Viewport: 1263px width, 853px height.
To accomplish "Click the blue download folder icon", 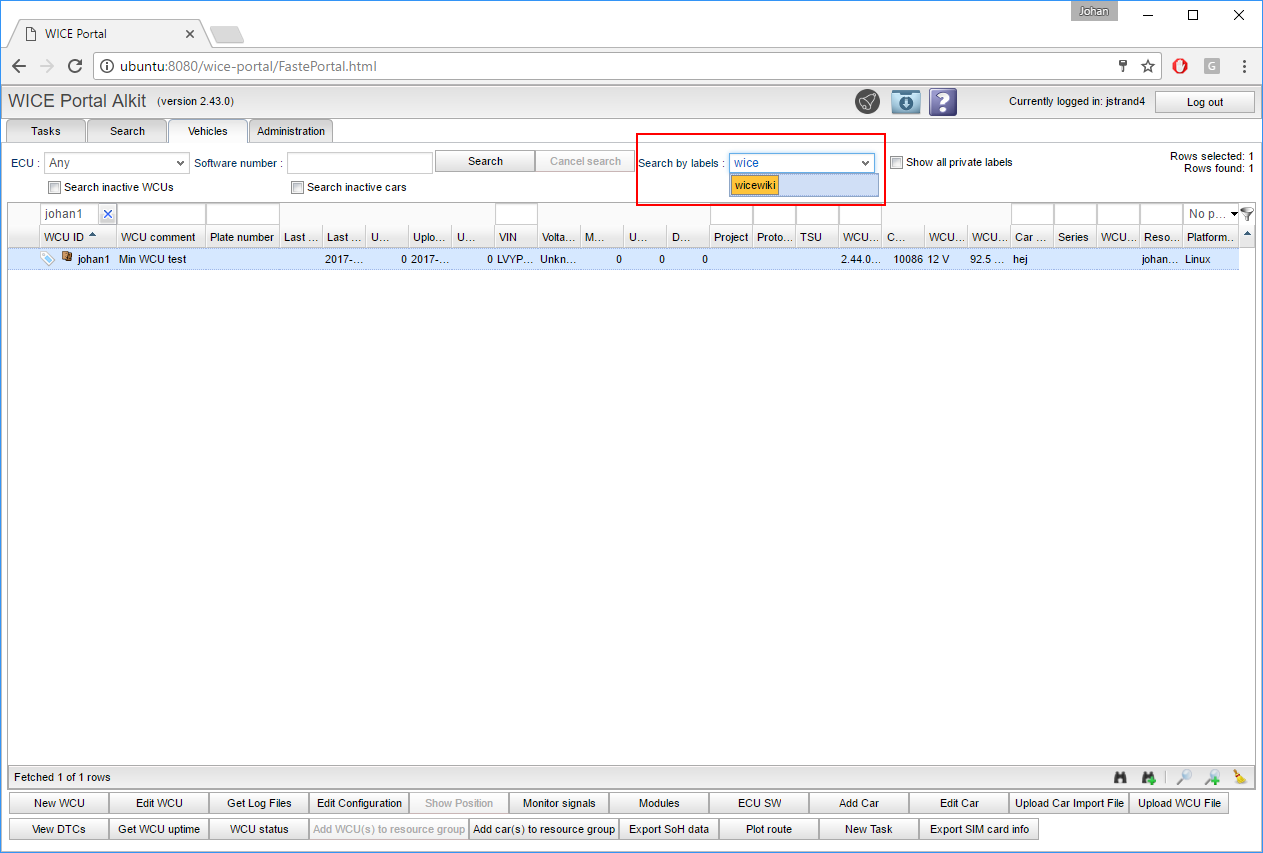I will 906,102.
